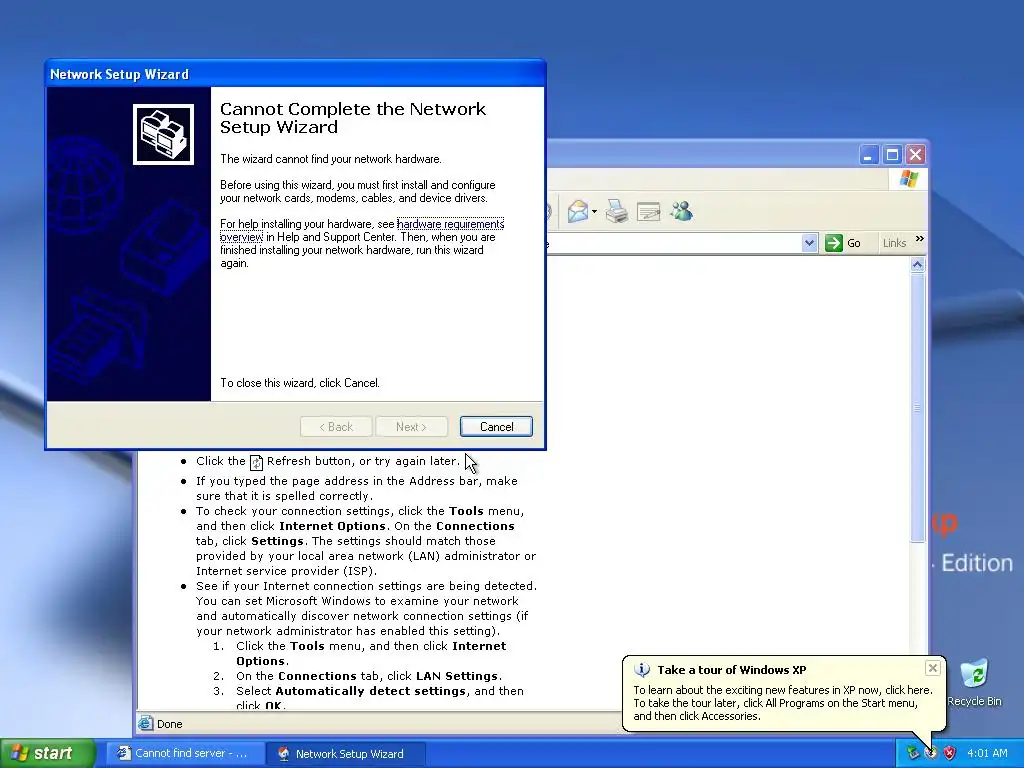Click the tour balloon info icon
The height and width of the screenshot is (768, 1024).
[642, 669]
